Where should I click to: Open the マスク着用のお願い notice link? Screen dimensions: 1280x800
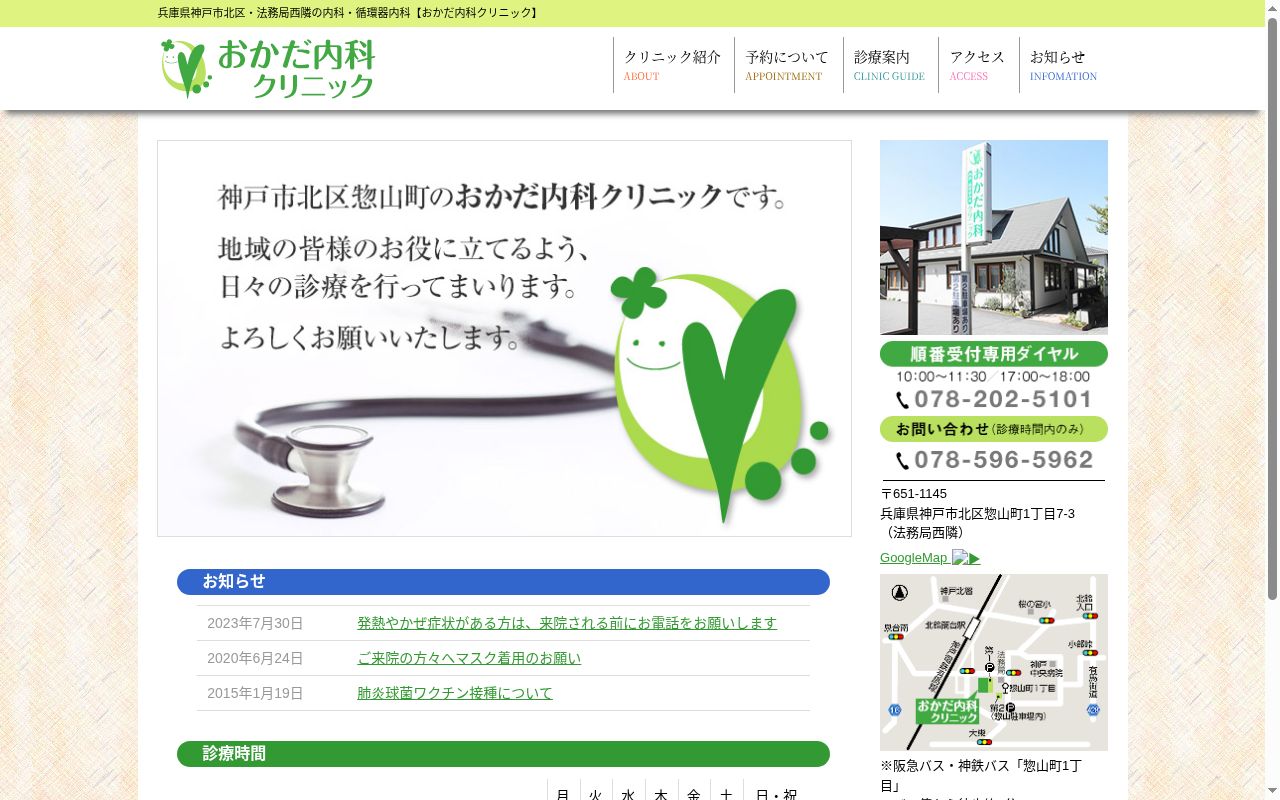pos(469,658)
